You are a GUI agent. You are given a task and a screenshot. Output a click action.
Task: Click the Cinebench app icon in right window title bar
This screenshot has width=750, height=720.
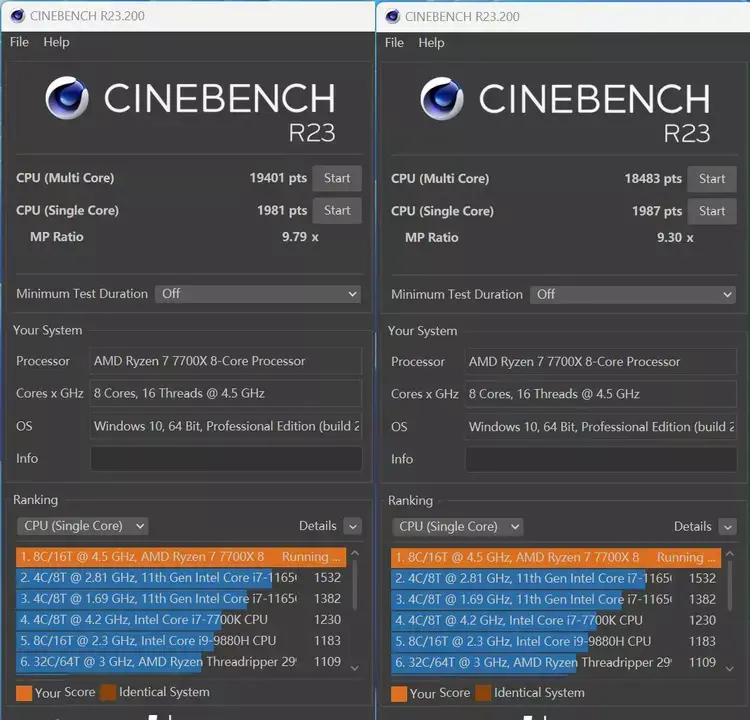(x=393, y=16)
